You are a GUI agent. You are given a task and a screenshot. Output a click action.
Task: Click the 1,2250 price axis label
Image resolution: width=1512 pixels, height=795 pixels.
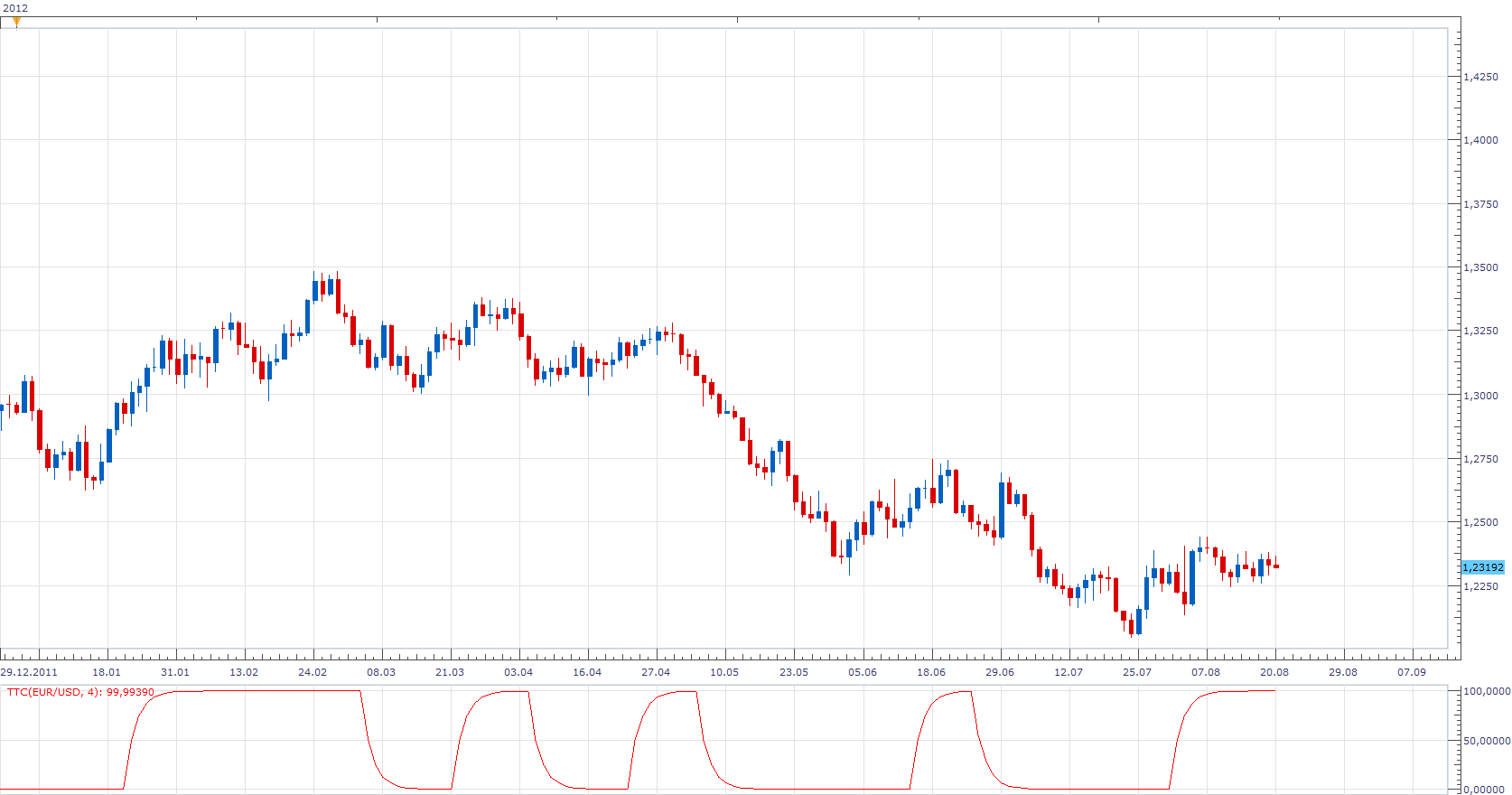(1480, 586)
